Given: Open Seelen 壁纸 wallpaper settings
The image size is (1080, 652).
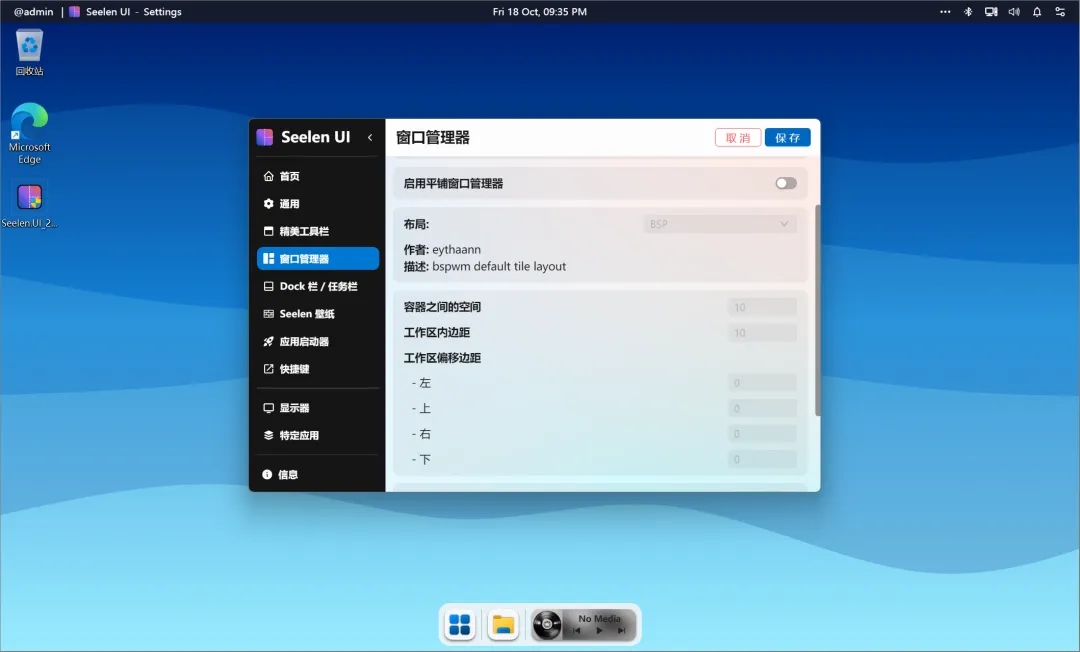Looking at the screenshot, I should click(x=311, y=313).
